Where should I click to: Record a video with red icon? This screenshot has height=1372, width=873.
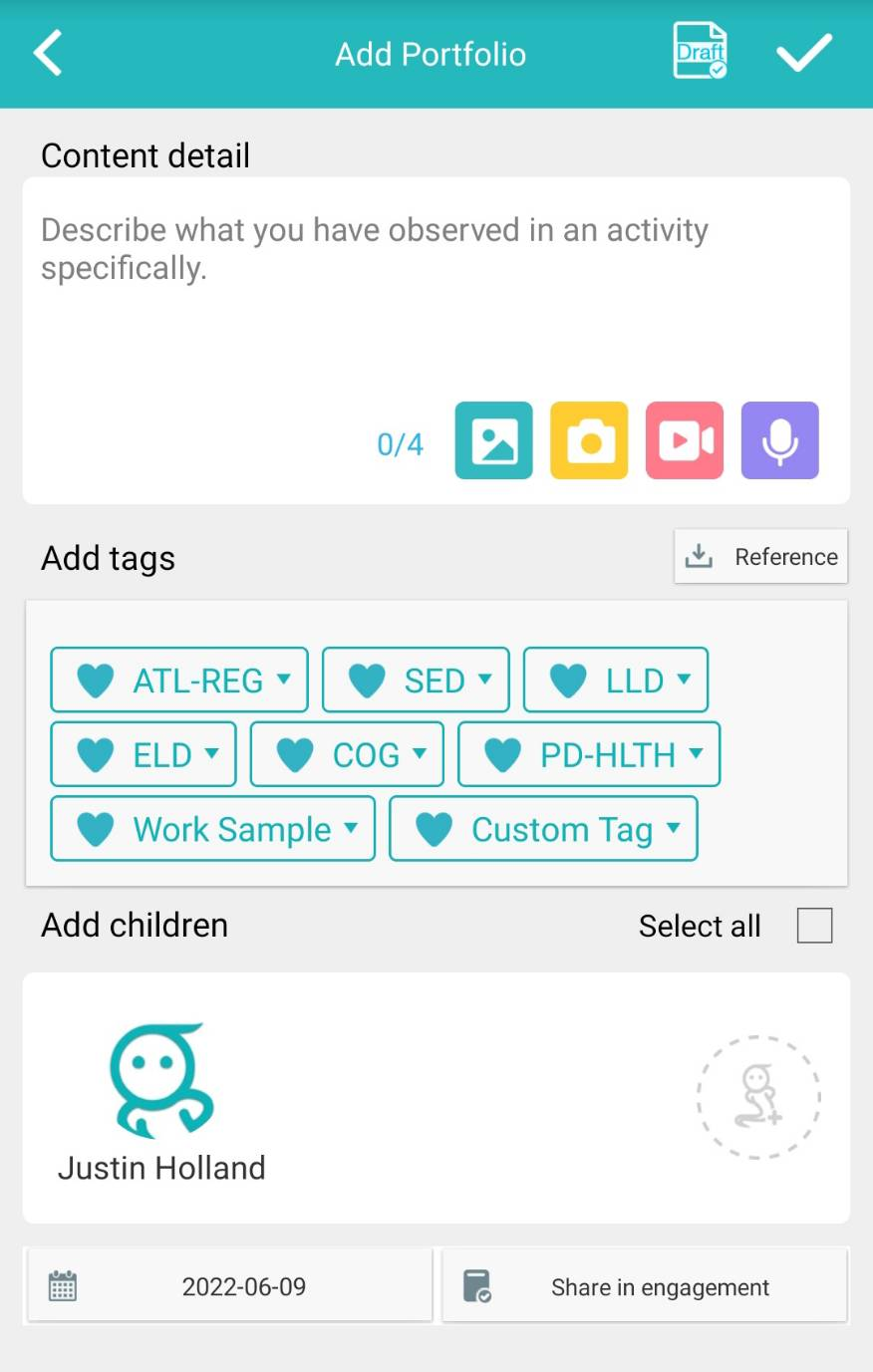[x=685, y=440]
